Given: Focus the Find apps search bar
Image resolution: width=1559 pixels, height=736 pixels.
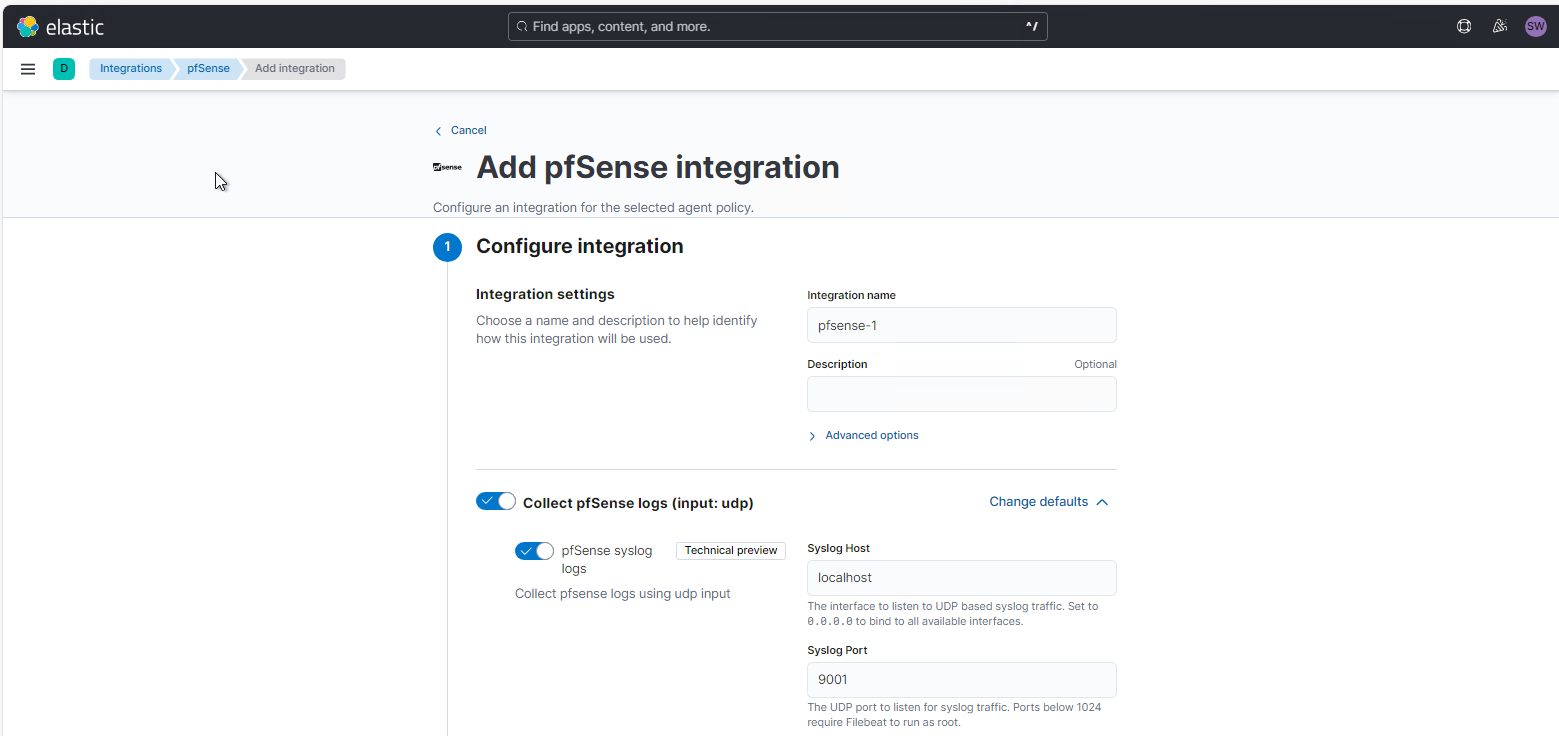Looking at the screenshot, I should click(778, 27).
